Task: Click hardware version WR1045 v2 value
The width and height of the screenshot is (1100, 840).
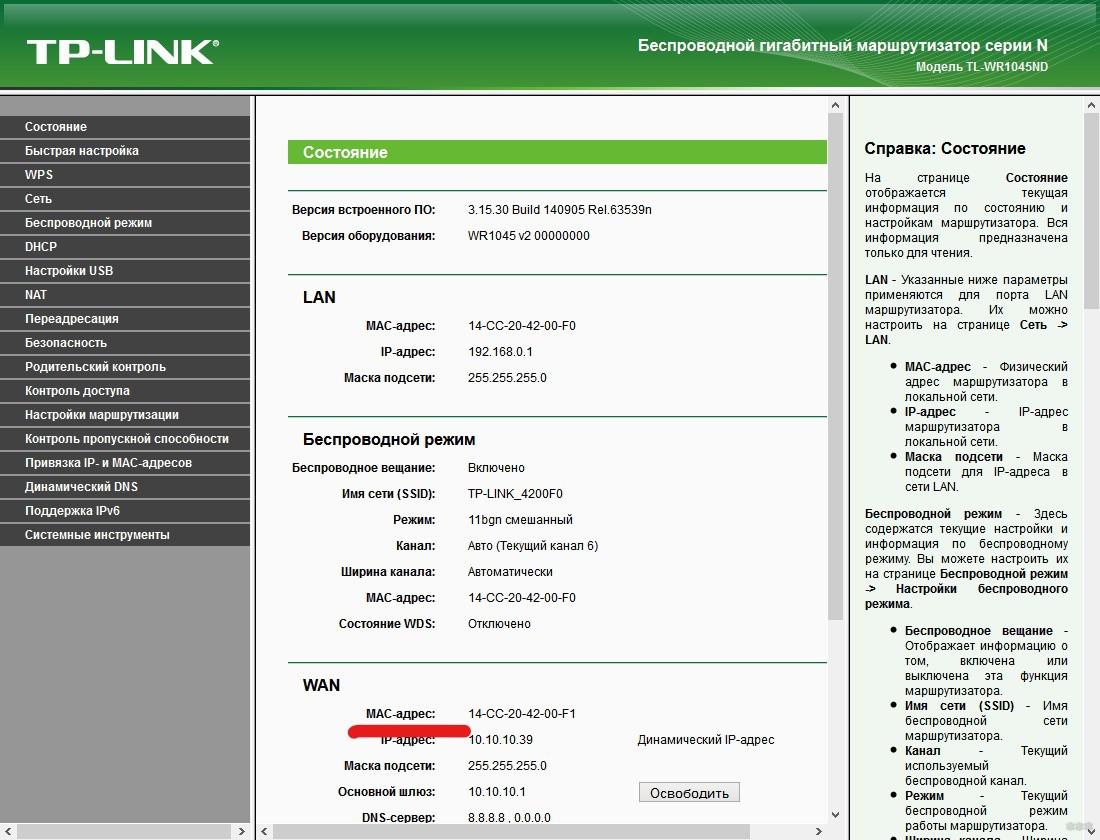Action: 529,236
